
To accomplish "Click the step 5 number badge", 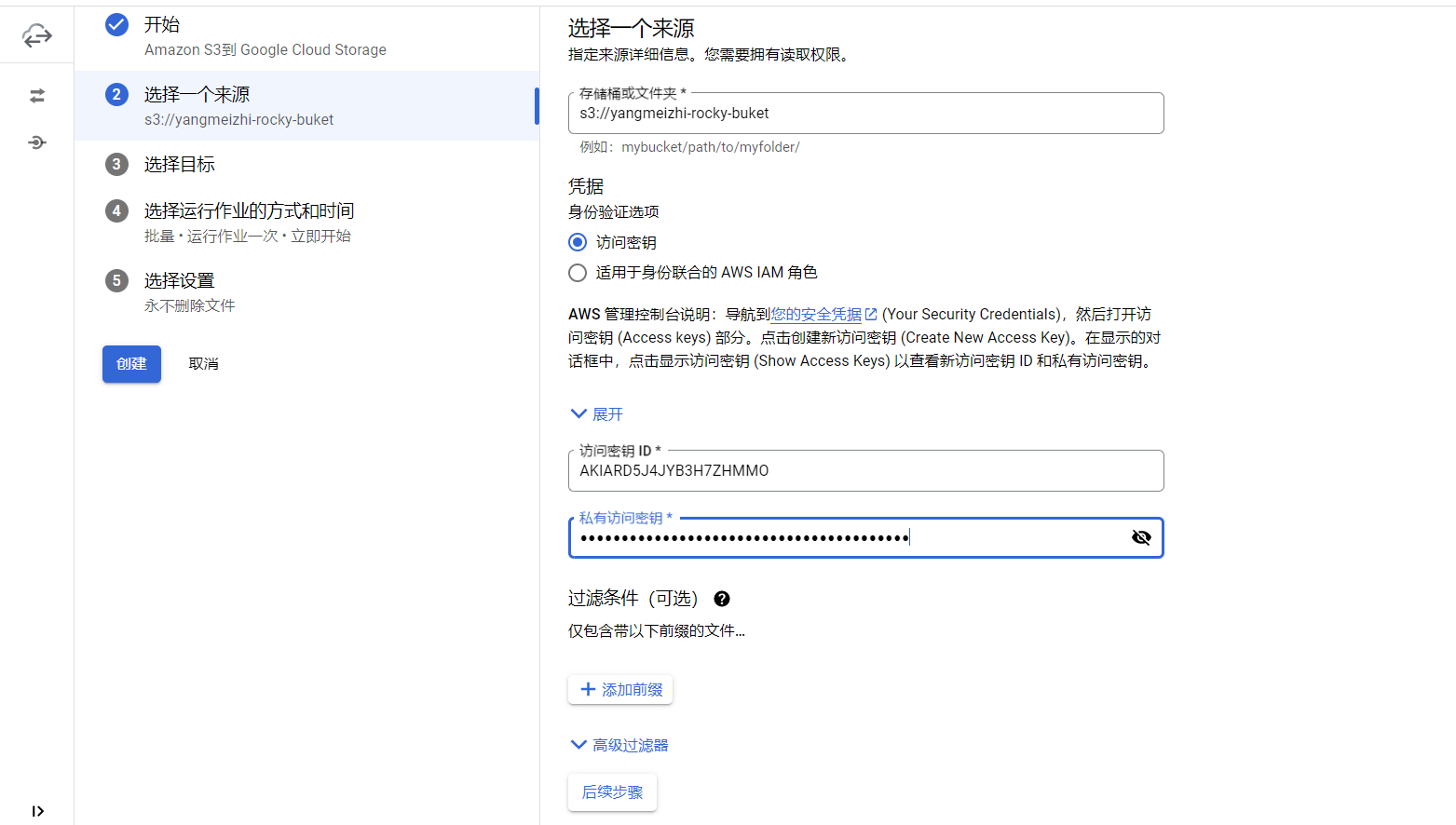I will (x=116, y=280).
